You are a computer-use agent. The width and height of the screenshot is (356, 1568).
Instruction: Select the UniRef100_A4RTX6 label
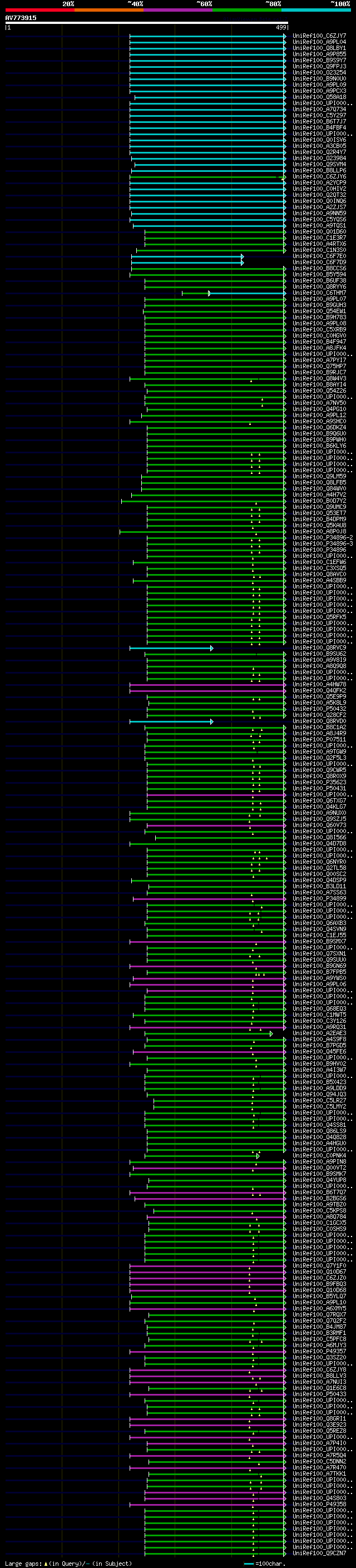319,244
